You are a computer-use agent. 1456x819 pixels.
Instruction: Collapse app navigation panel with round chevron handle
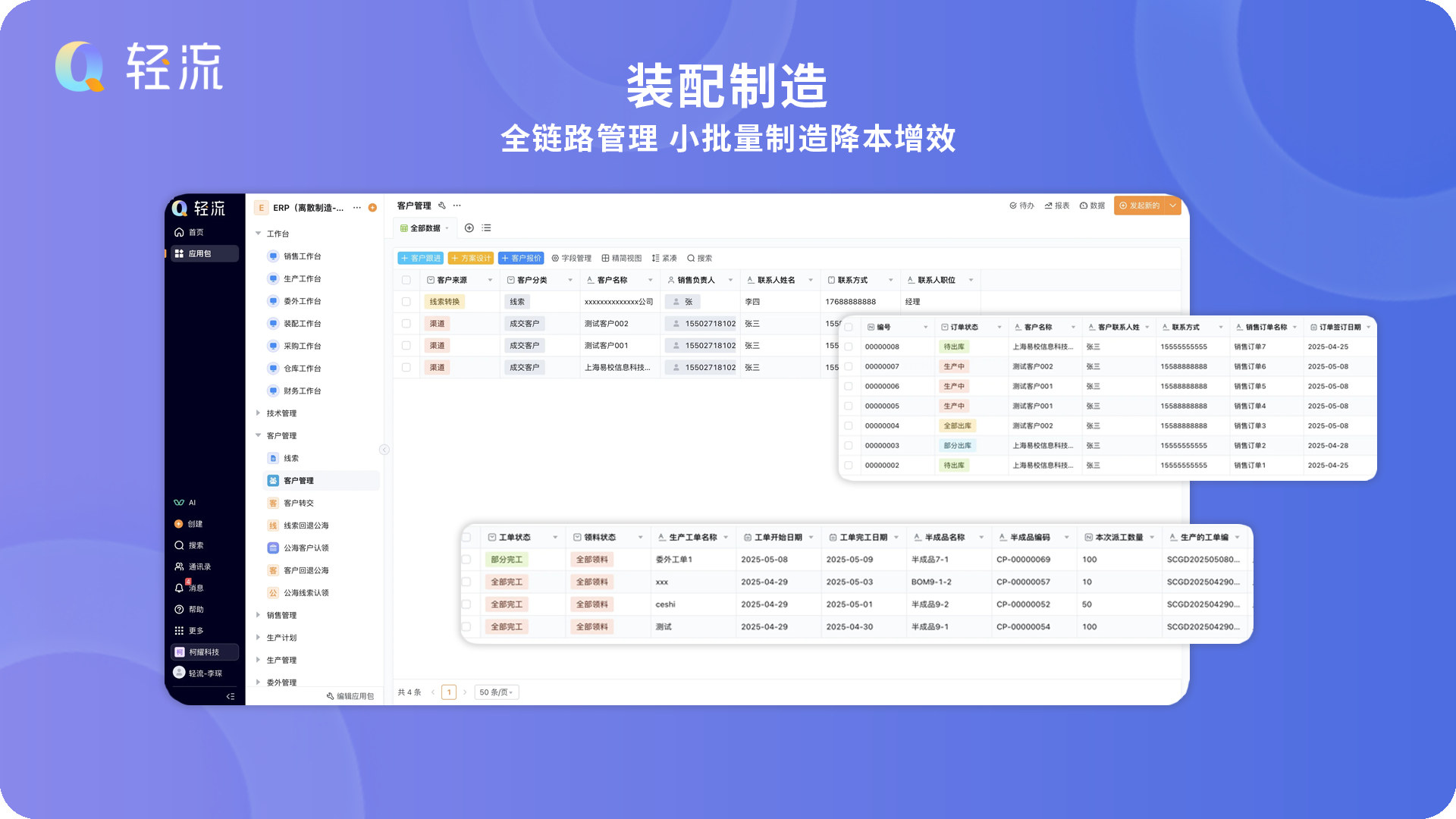click(384, 450)
